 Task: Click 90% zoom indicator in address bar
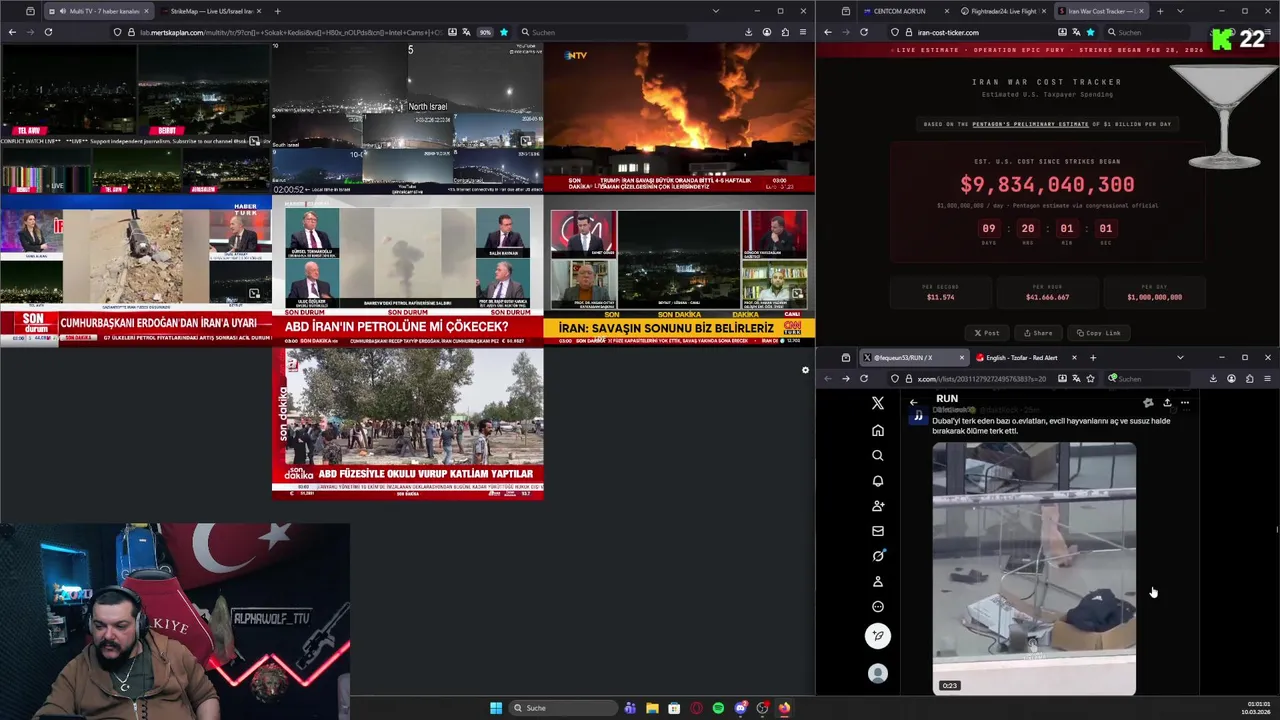[x=485, y=32]
